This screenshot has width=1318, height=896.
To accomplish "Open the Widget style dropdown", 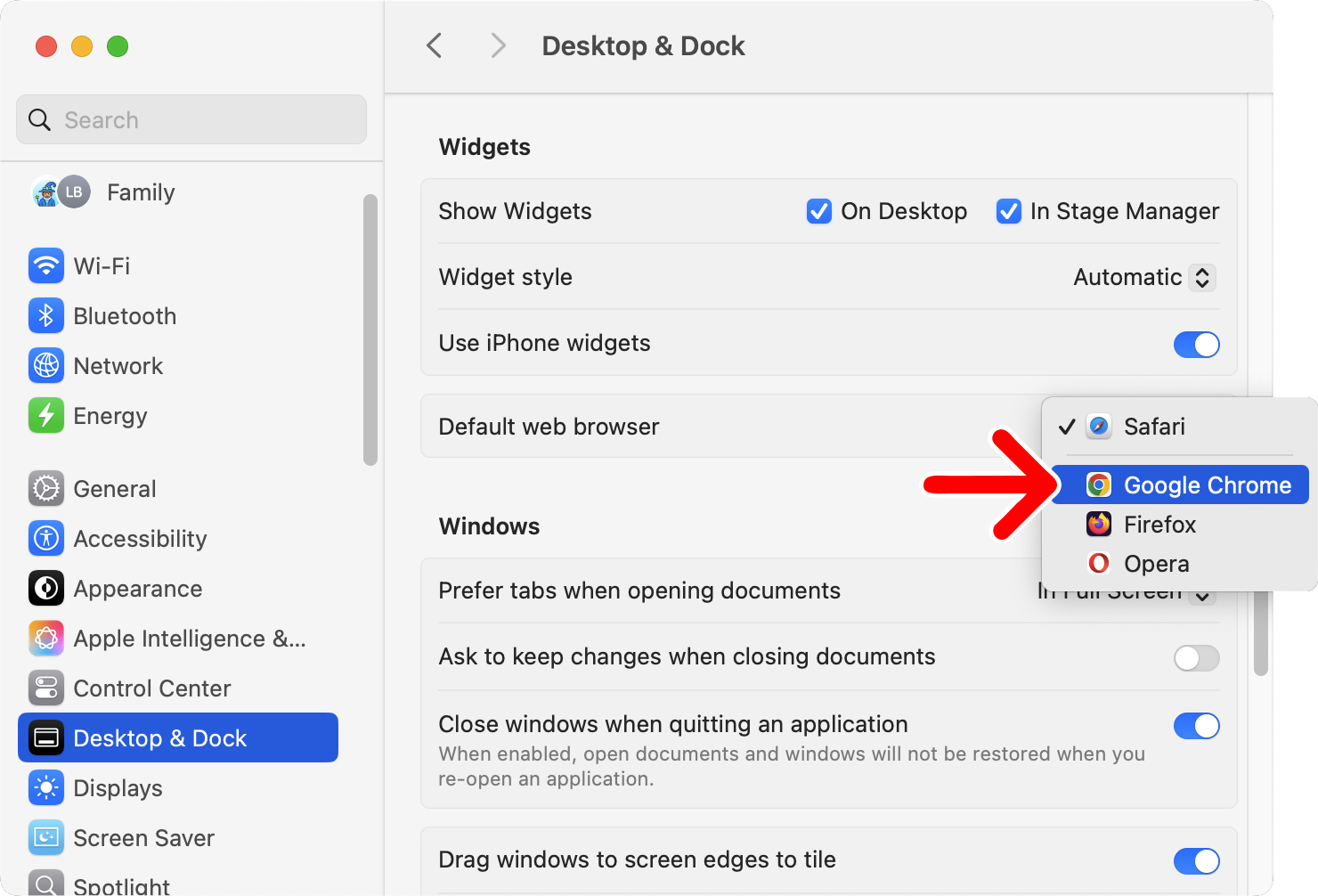I will point(1143,277).
